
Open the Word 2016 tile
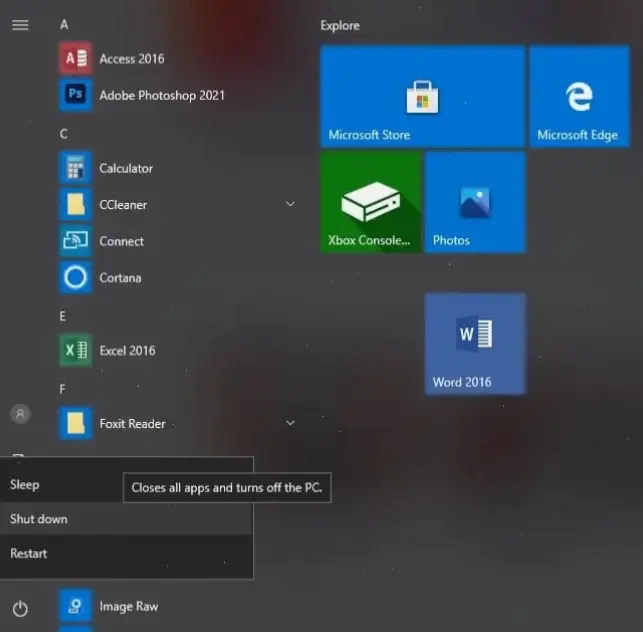point(475,344)
